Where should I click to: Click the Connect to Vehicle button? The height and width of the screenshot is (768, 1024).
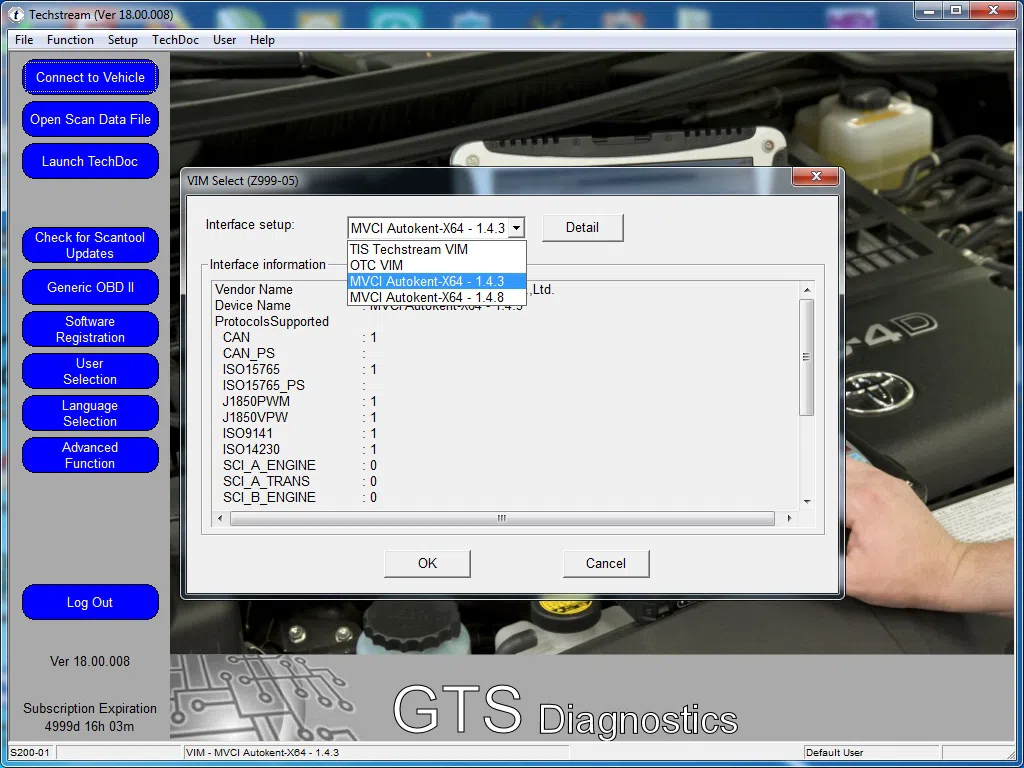tap(90, 78)
